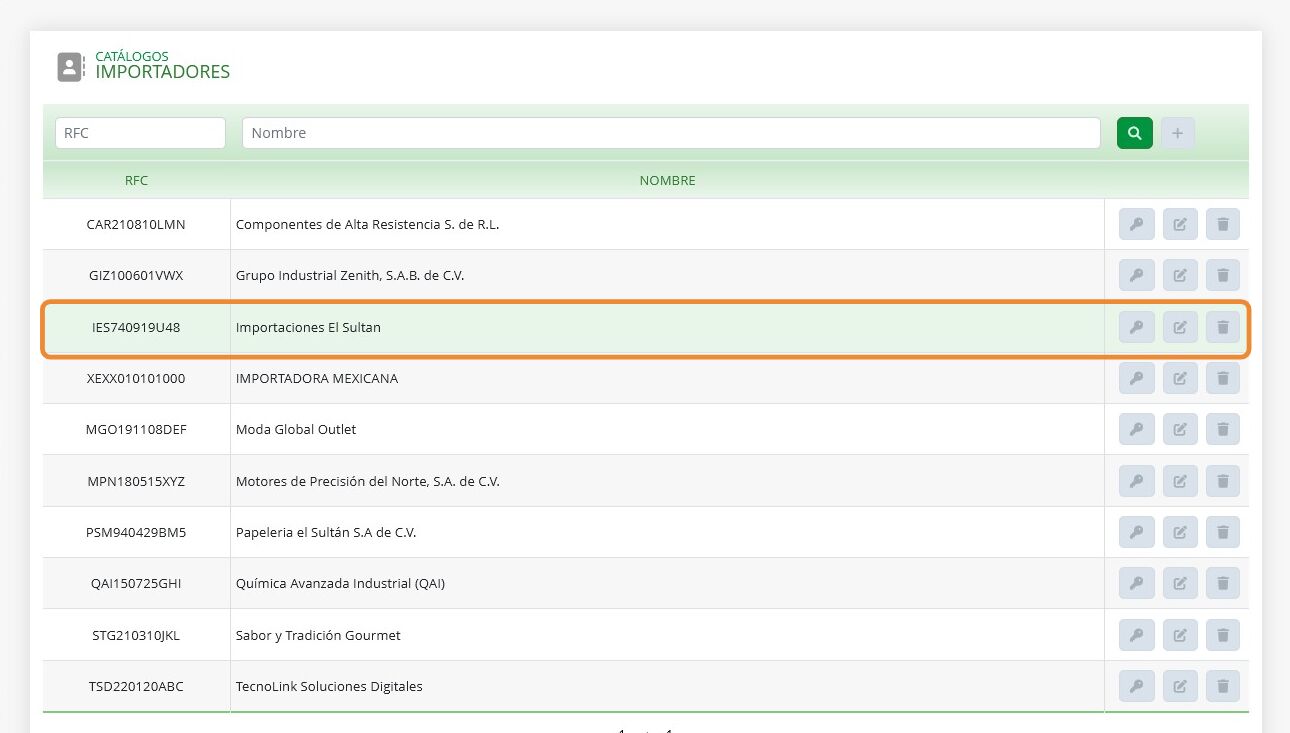Delete Grupo Industrial Zenith importer
Image resolution: width=1290 pixels, height=733 pixels.
pos(1223,275)
